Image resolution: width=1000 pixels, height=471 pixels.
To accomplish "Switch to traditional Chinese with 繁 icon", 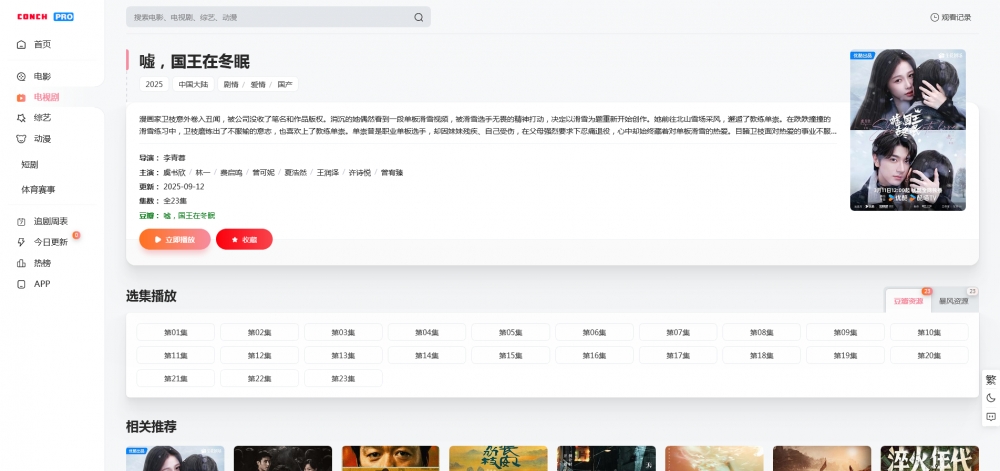I will click(x=990, y=380).
